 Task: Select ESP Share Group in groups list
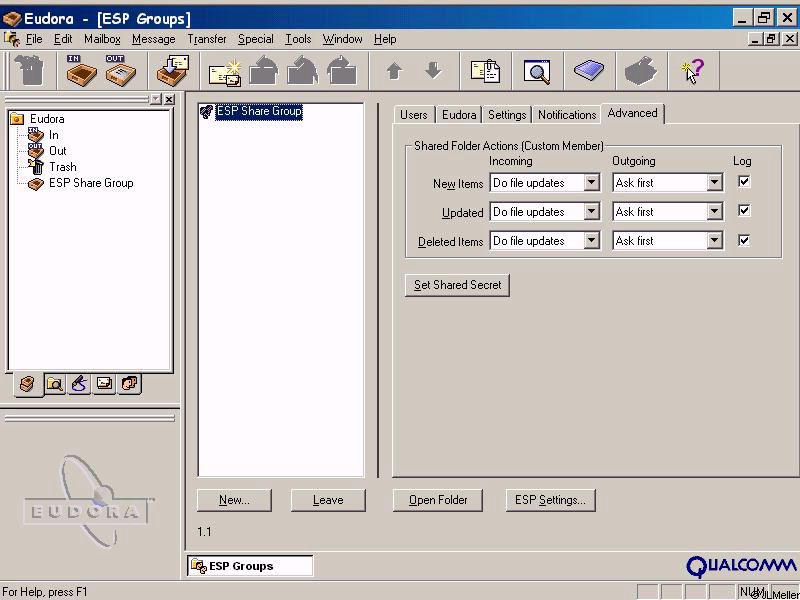point(259,111)
